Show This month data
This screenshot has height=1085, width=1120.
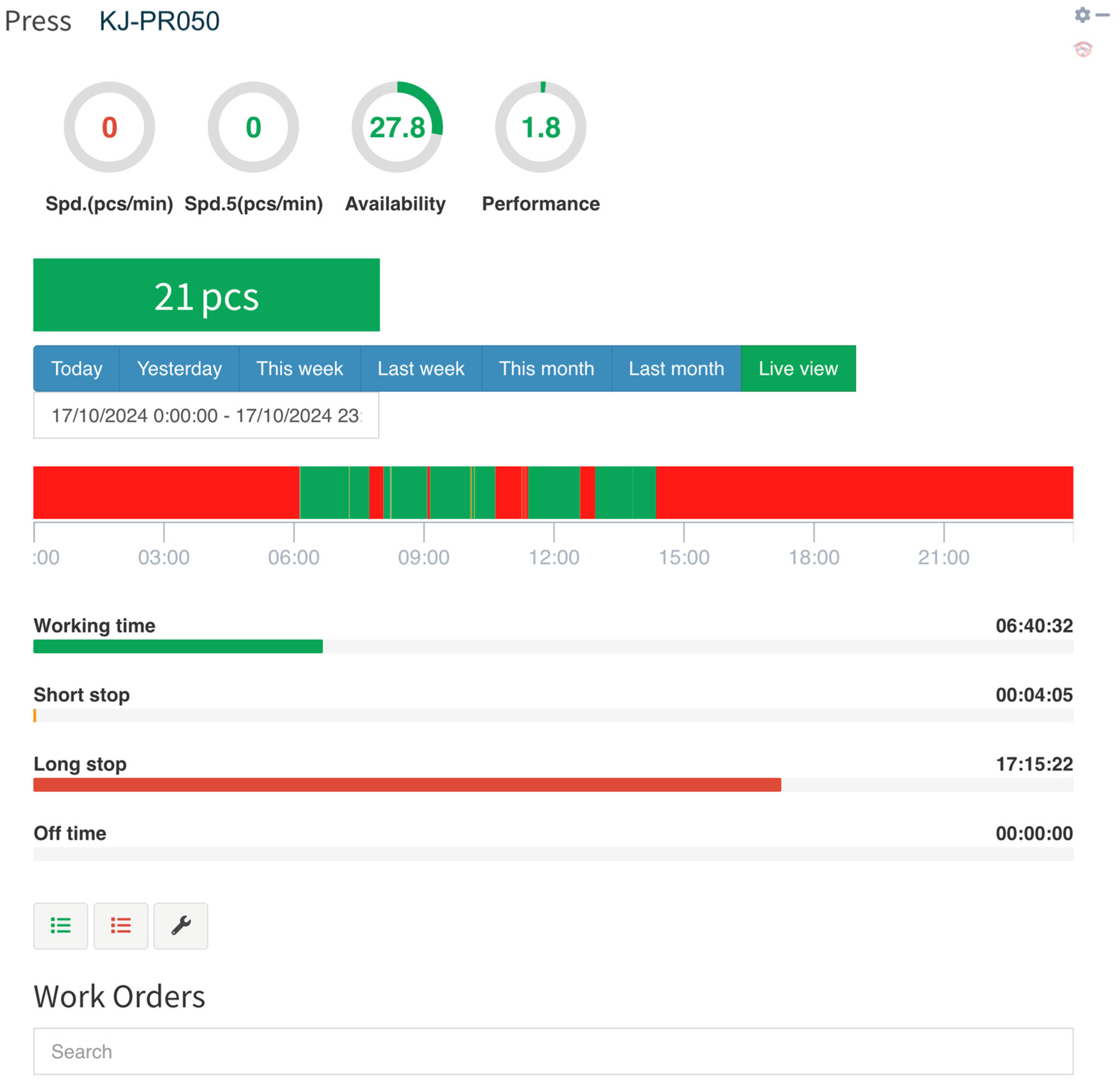point(546,369)
